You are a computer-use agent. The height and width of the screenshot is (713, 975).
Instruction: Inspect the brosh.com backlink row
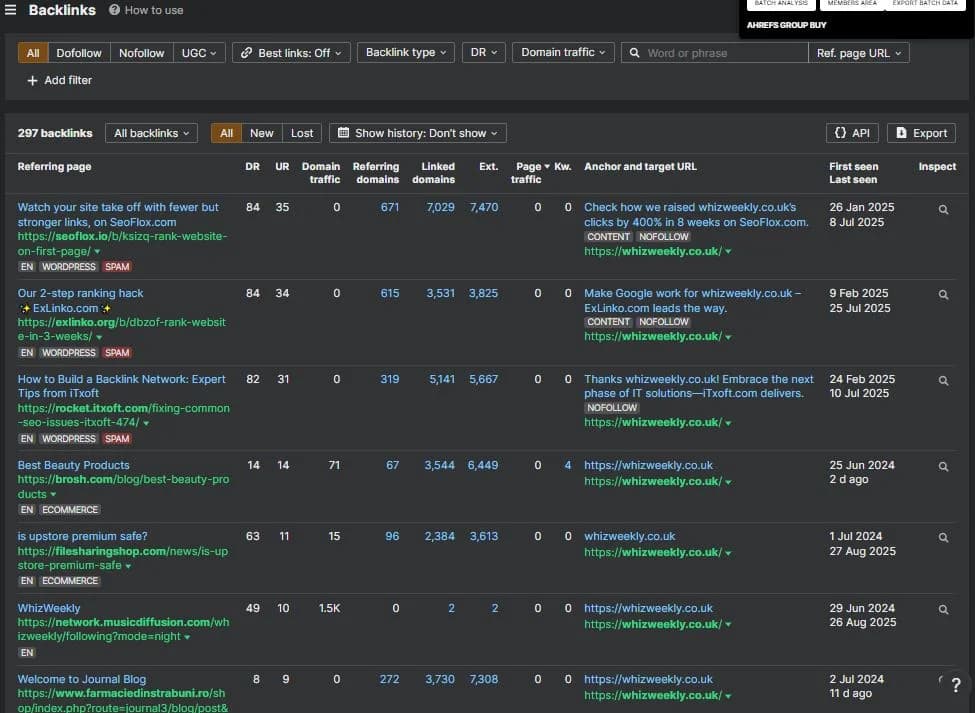click(943, 467)
